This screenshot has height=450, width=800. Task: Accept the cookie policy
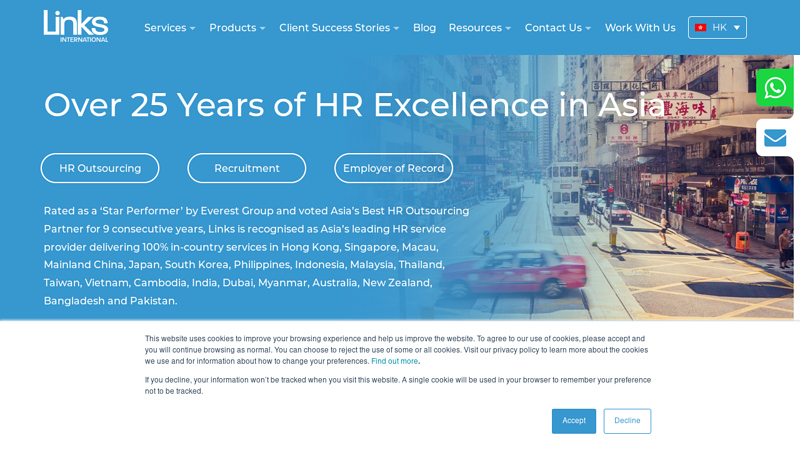[573, 421]
